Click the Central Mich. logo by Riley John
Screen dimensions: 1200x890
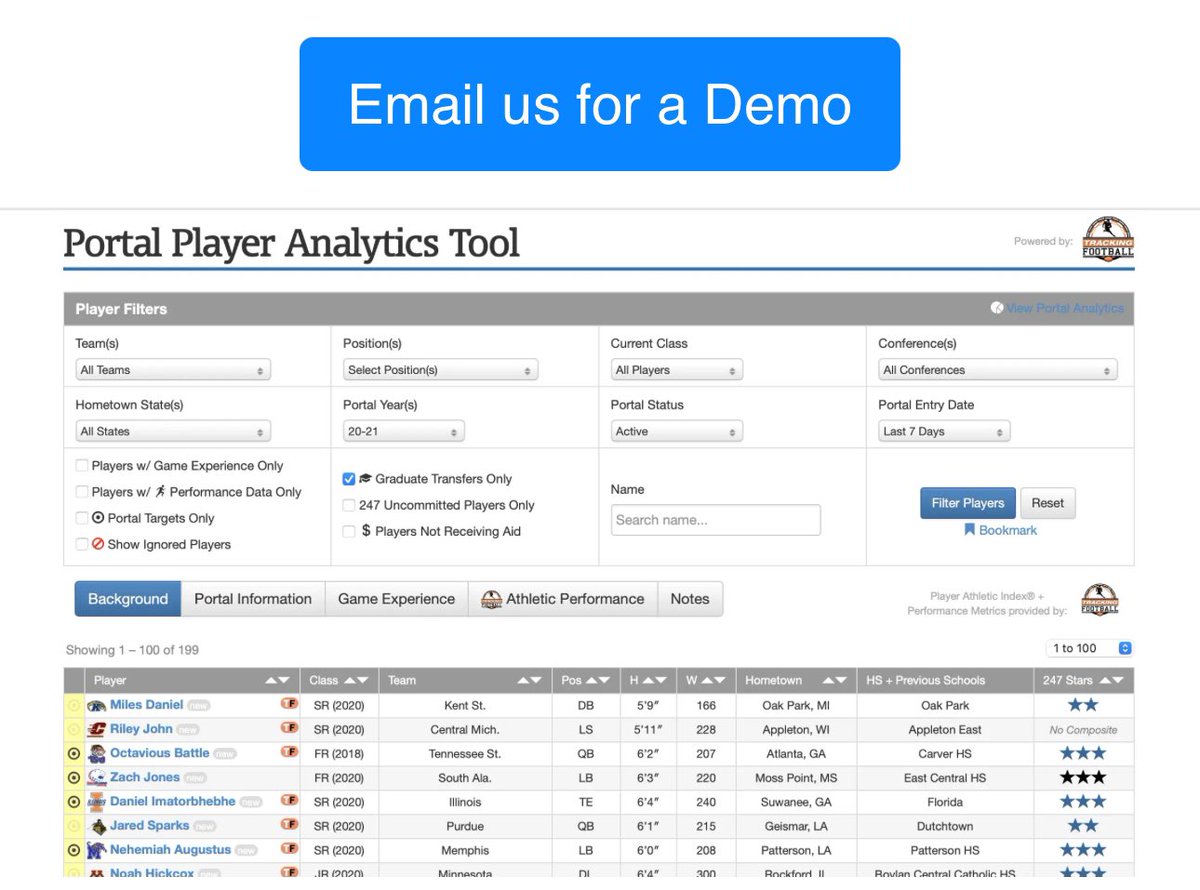(97, 730)
